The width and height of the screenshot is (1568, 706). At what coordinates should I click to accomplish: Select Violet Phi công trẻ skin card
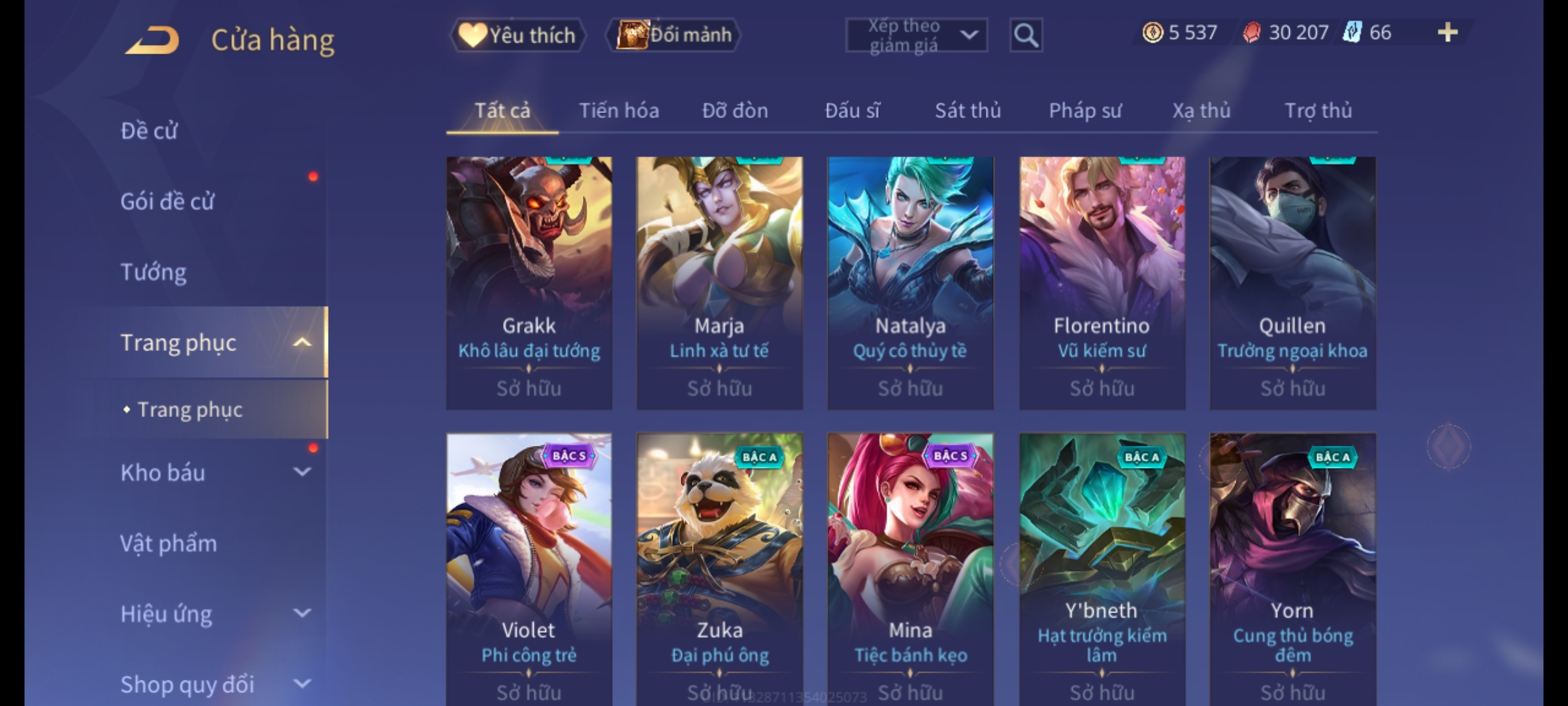529,569
